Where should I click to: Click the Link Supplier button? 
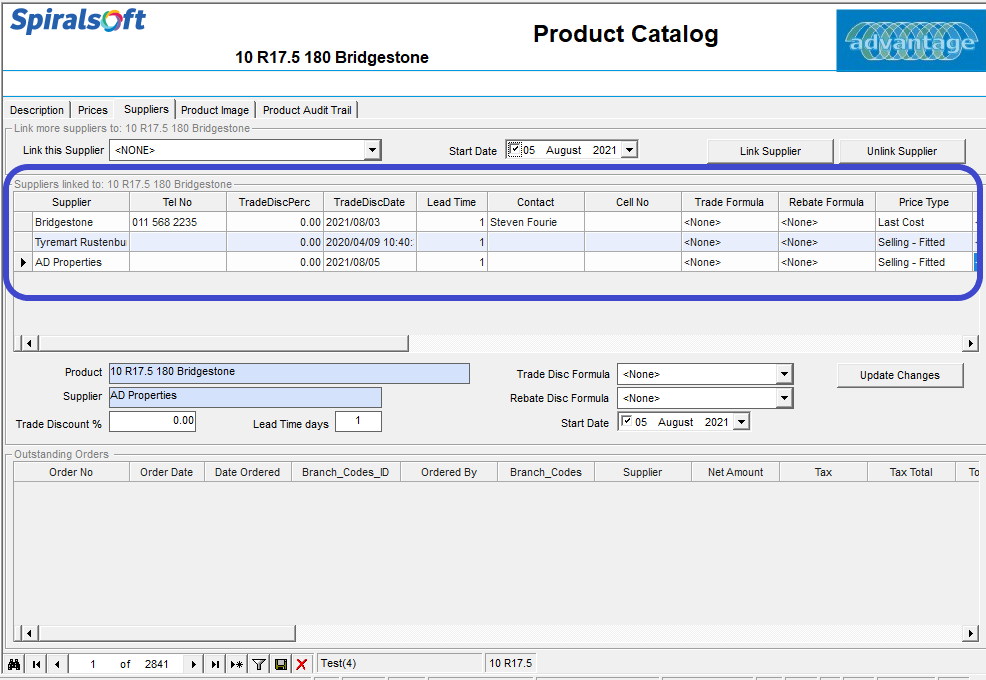point(770,151)
